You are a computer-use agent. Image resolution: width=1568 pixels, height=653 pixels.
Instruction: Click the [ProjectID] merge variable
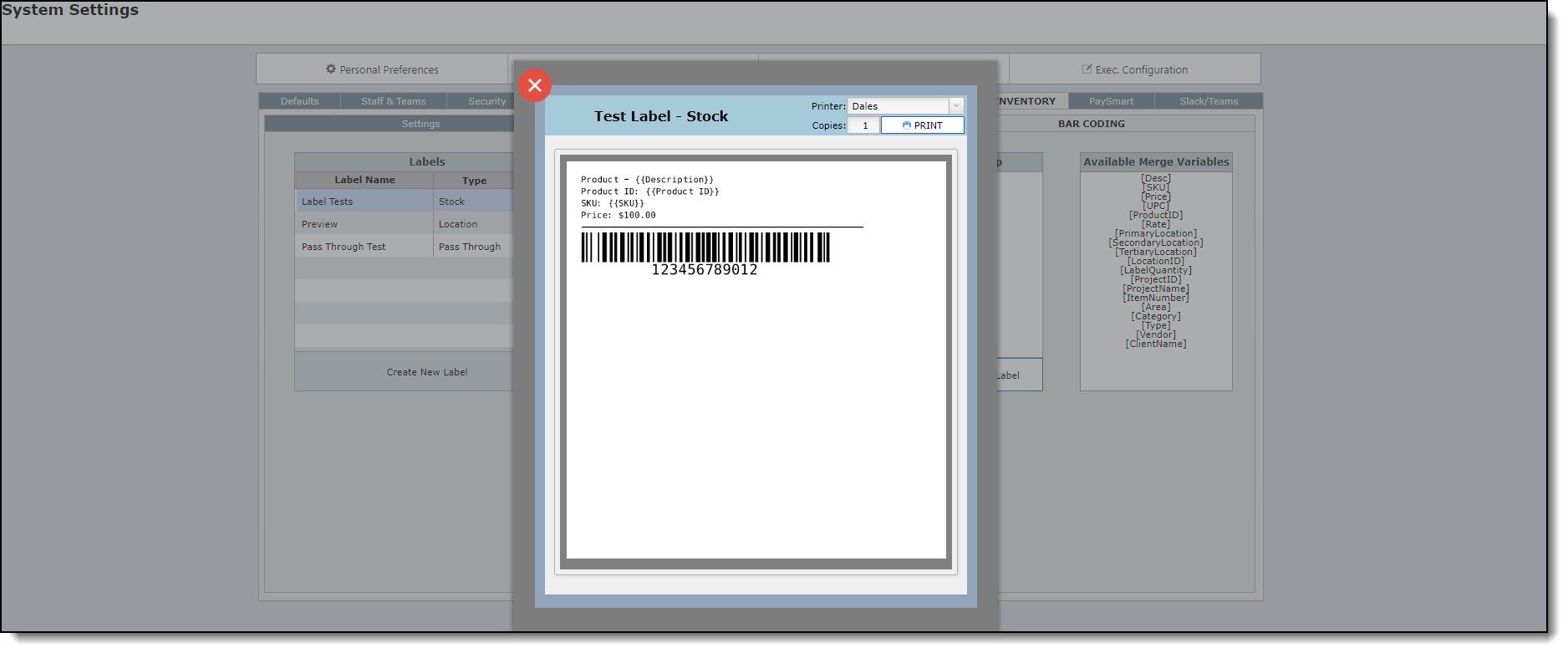tap(1156, 279)
